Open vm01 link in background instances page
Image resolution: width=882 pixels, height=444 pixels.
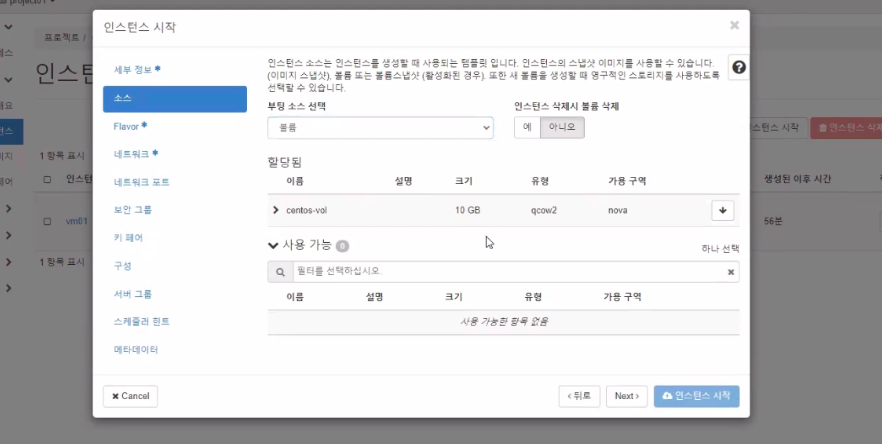pos(76,221)
